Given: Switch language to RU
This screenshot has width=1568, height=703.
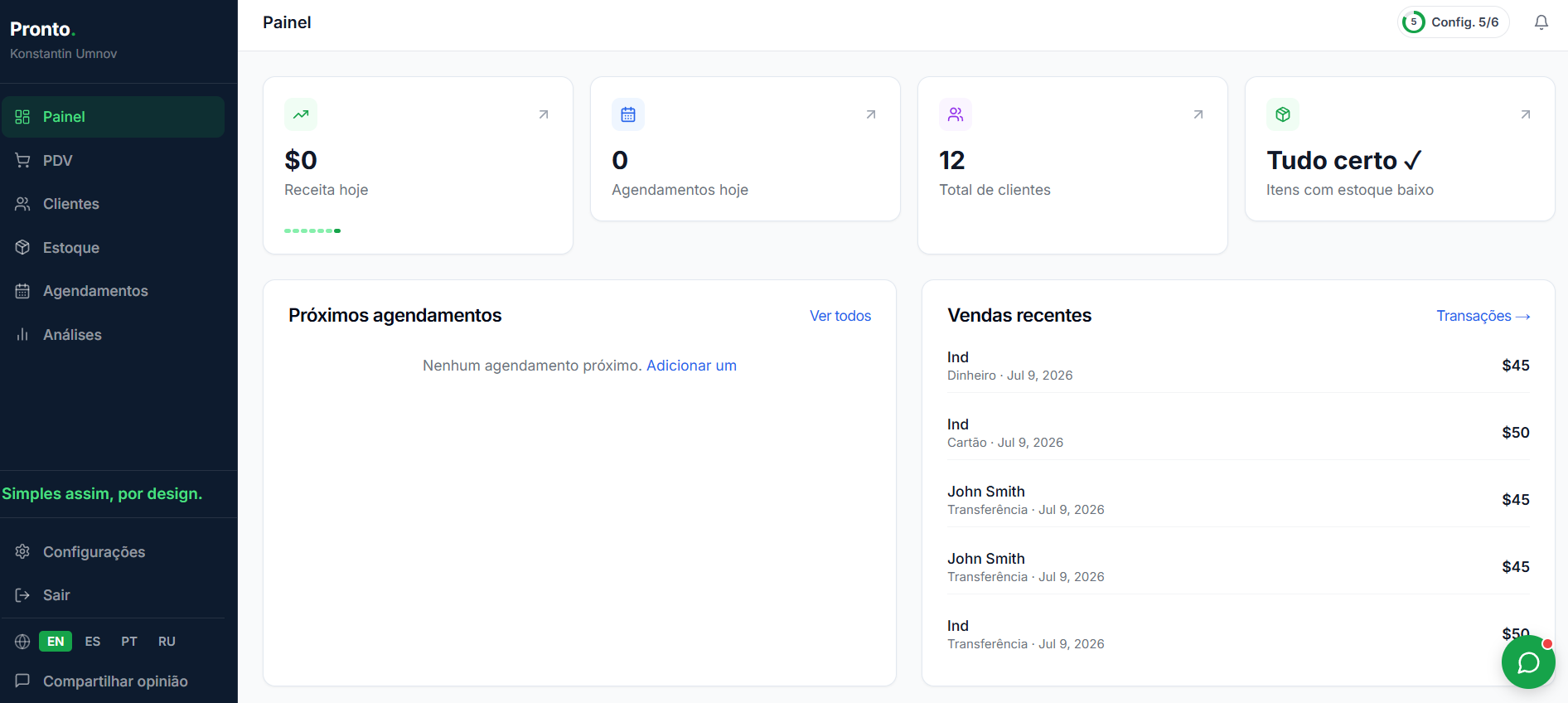Looking at the screenshot, I should pyautogui.click(x=167, y=642).
